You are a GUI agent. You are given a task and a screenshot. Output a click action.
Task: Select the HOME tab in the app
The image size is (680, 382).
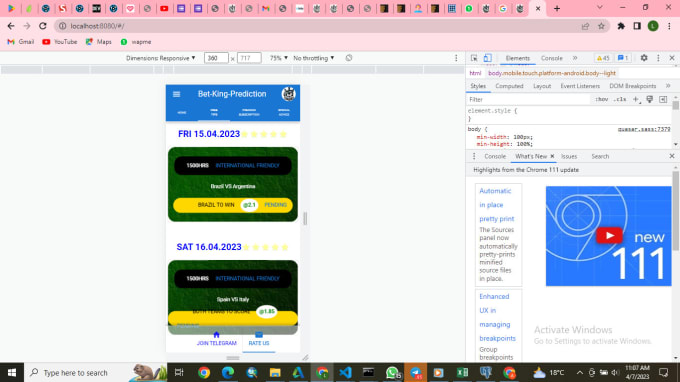(x=182, y=113)
